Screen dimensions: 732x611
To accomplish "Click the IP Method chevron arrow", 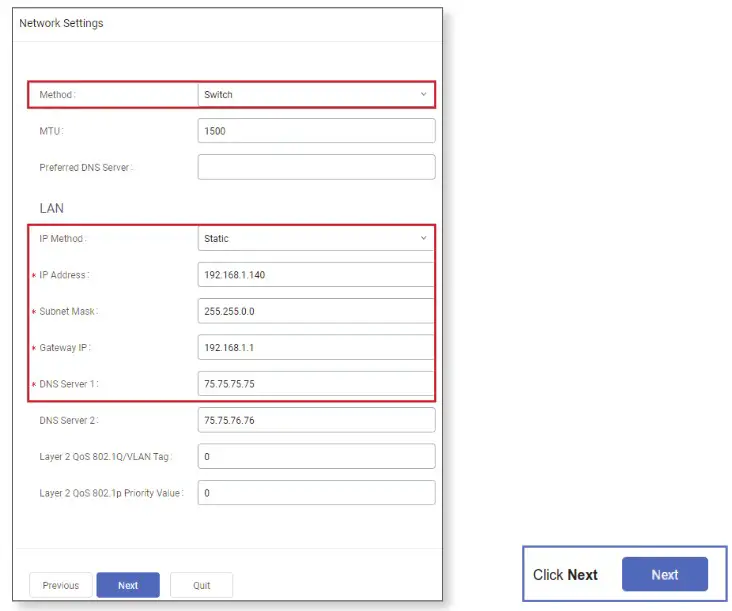I will pyautogui.click(x=423, y=239).
